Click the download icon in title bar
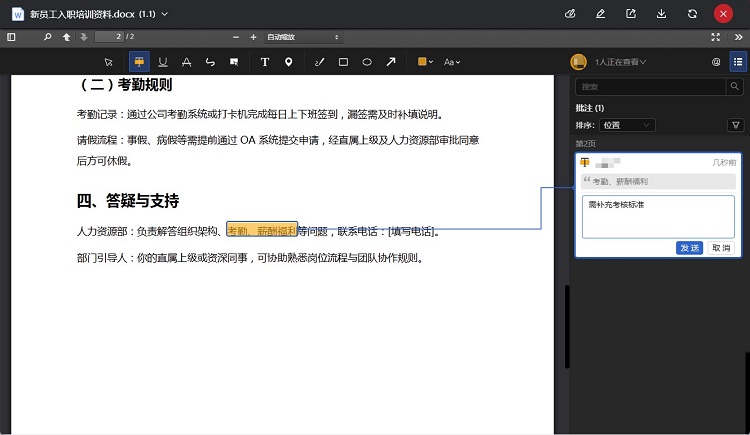This screenshot has width=750, height=435. (661, 14)
